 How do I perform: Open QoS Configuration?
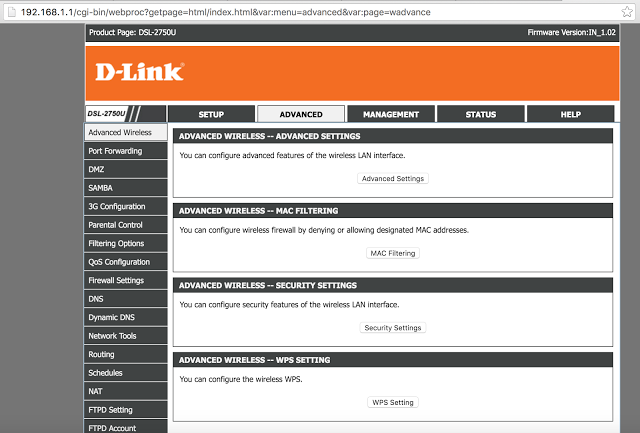coord(126,262)
